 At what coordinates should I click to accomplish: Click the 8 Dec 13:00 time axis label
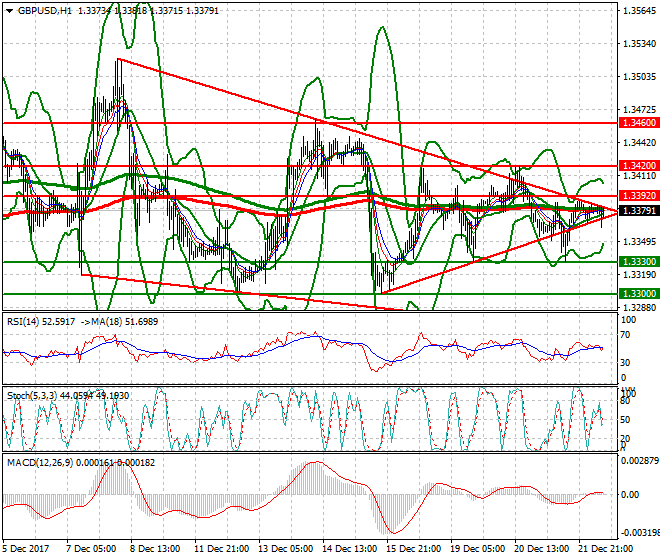pyautogui.click(x=155, y=549)
